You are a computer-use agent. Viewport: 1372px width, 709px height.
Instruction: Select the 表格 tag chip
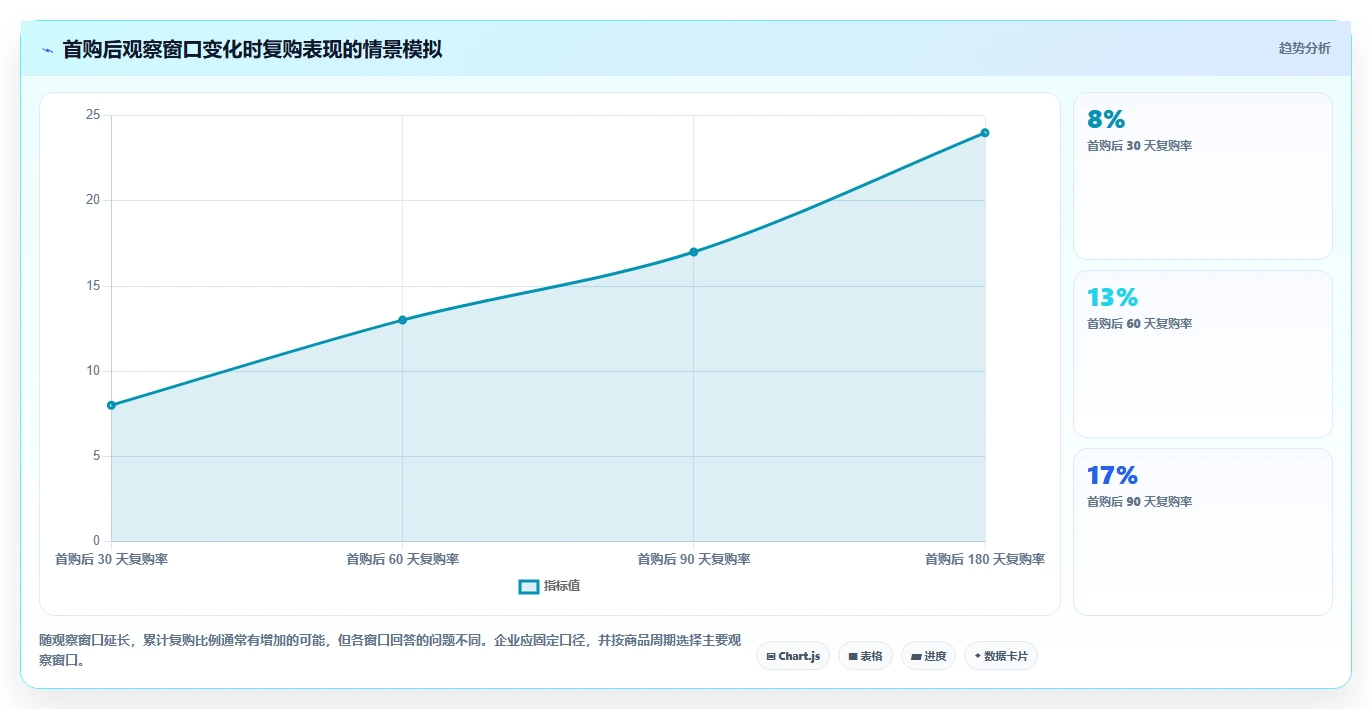(x=865, y=656)
